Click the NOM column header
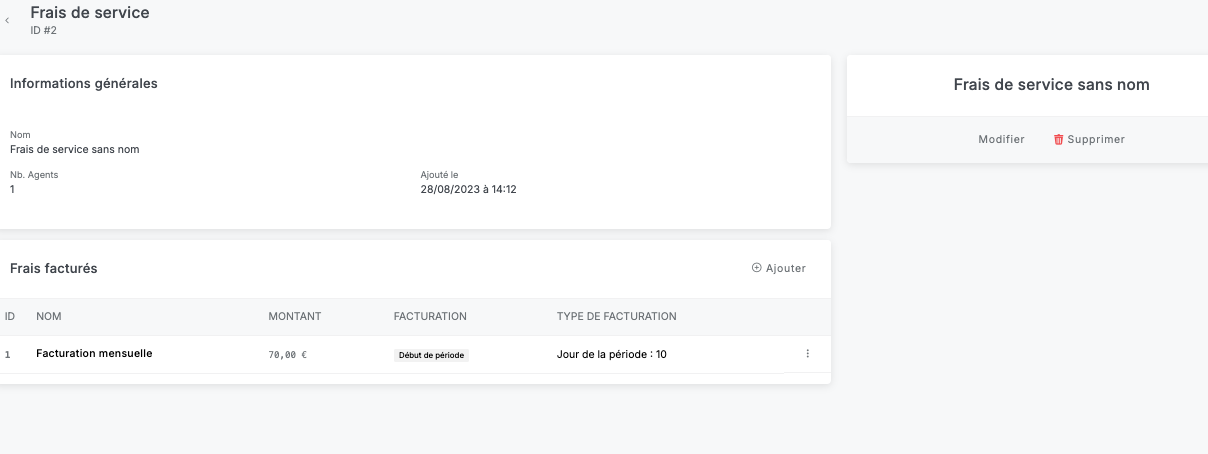 click(49, 316)
